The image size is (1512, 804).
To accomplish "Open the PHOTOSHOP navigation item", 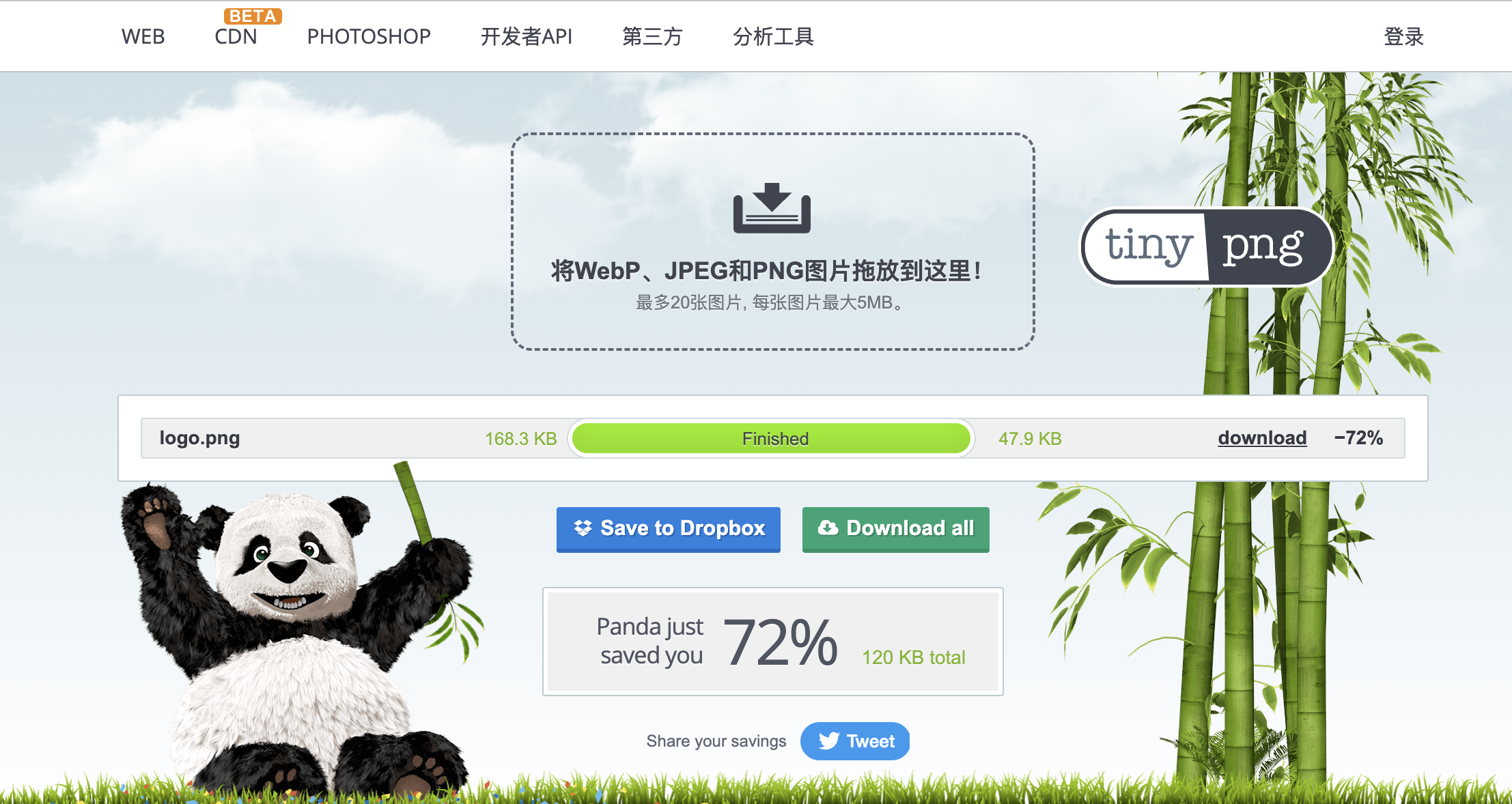I will point(369,36).
